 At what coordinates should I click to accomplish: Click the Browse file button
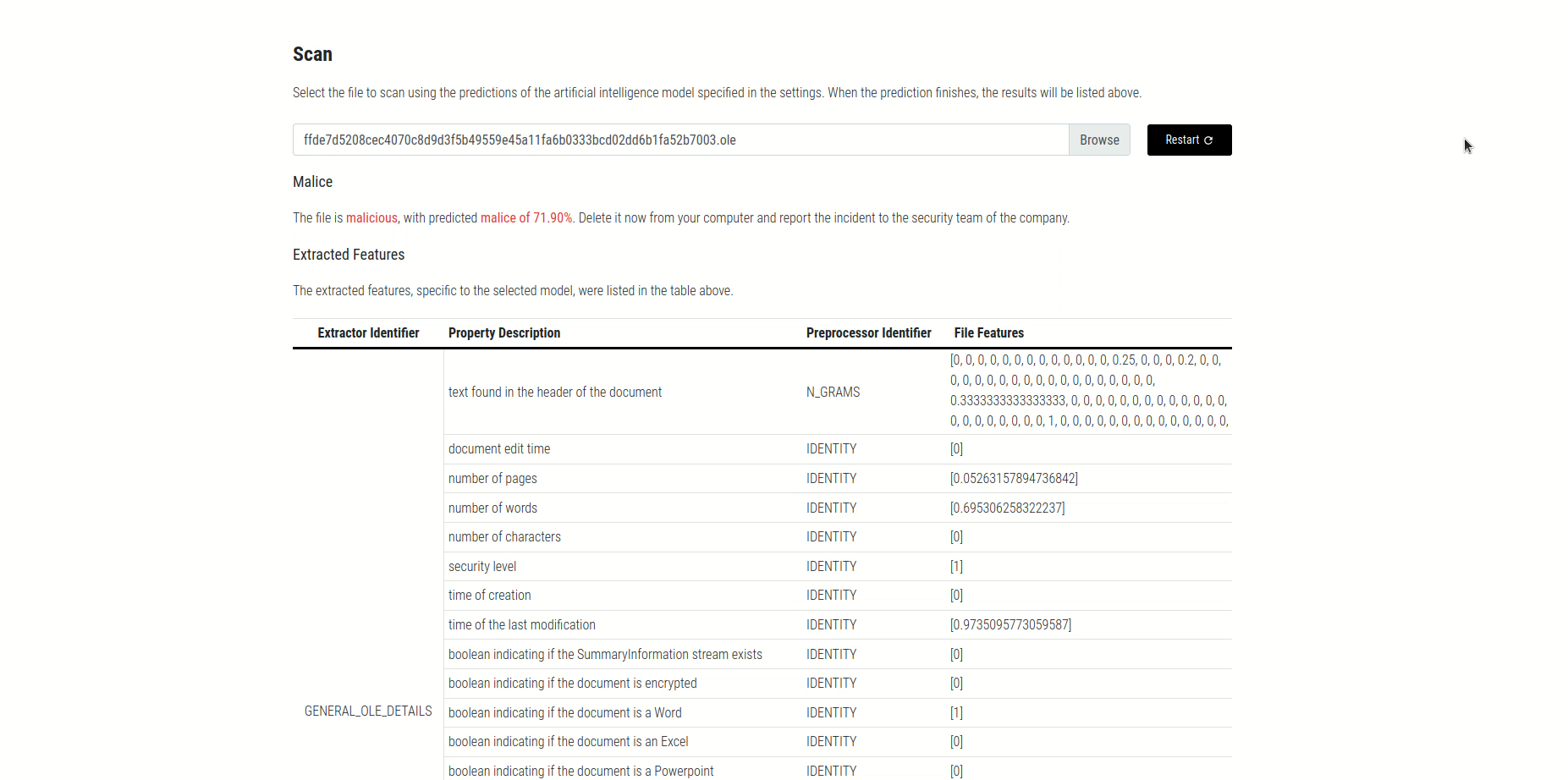click(1099, 140)
